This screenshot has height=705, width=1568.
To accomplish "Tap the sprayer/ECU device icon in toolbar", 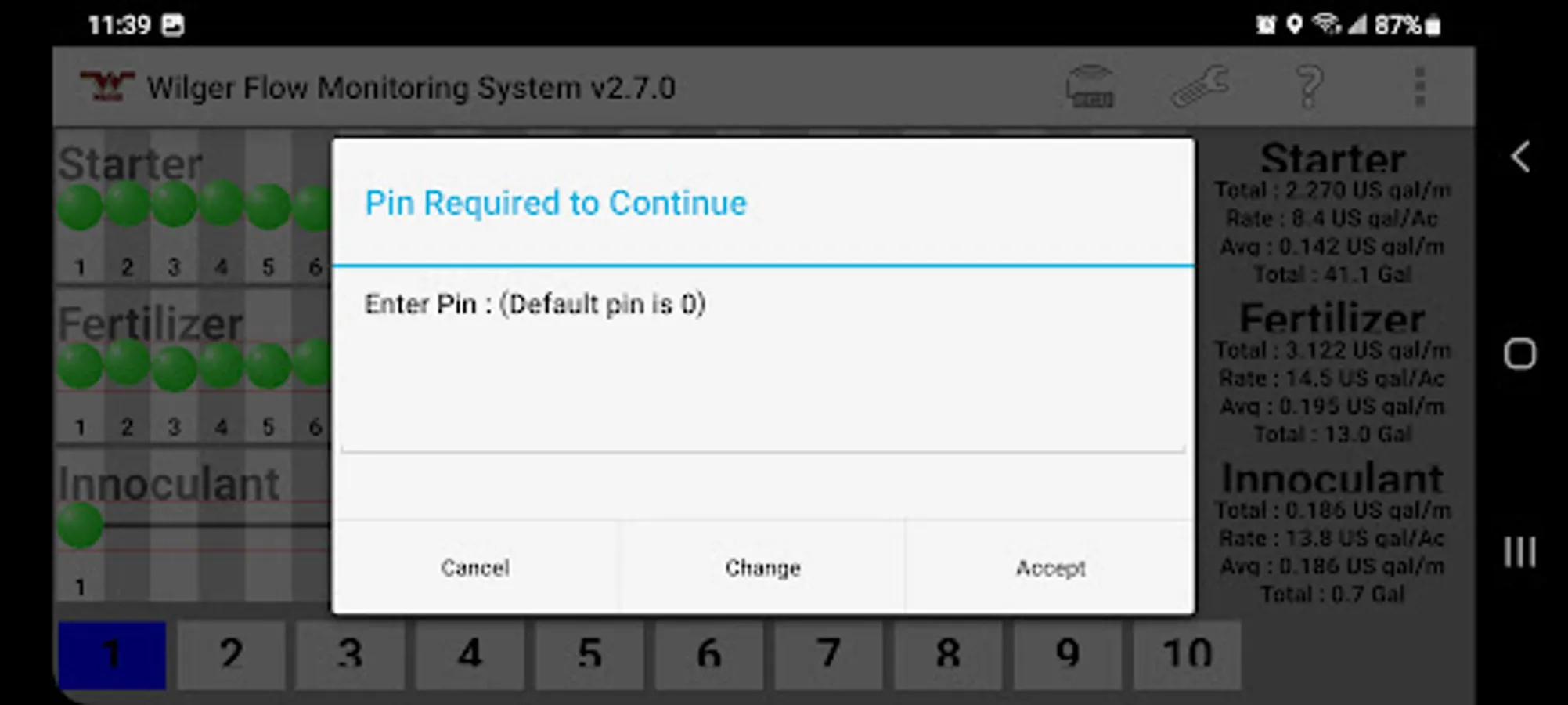I will [x=1090, y=87].
